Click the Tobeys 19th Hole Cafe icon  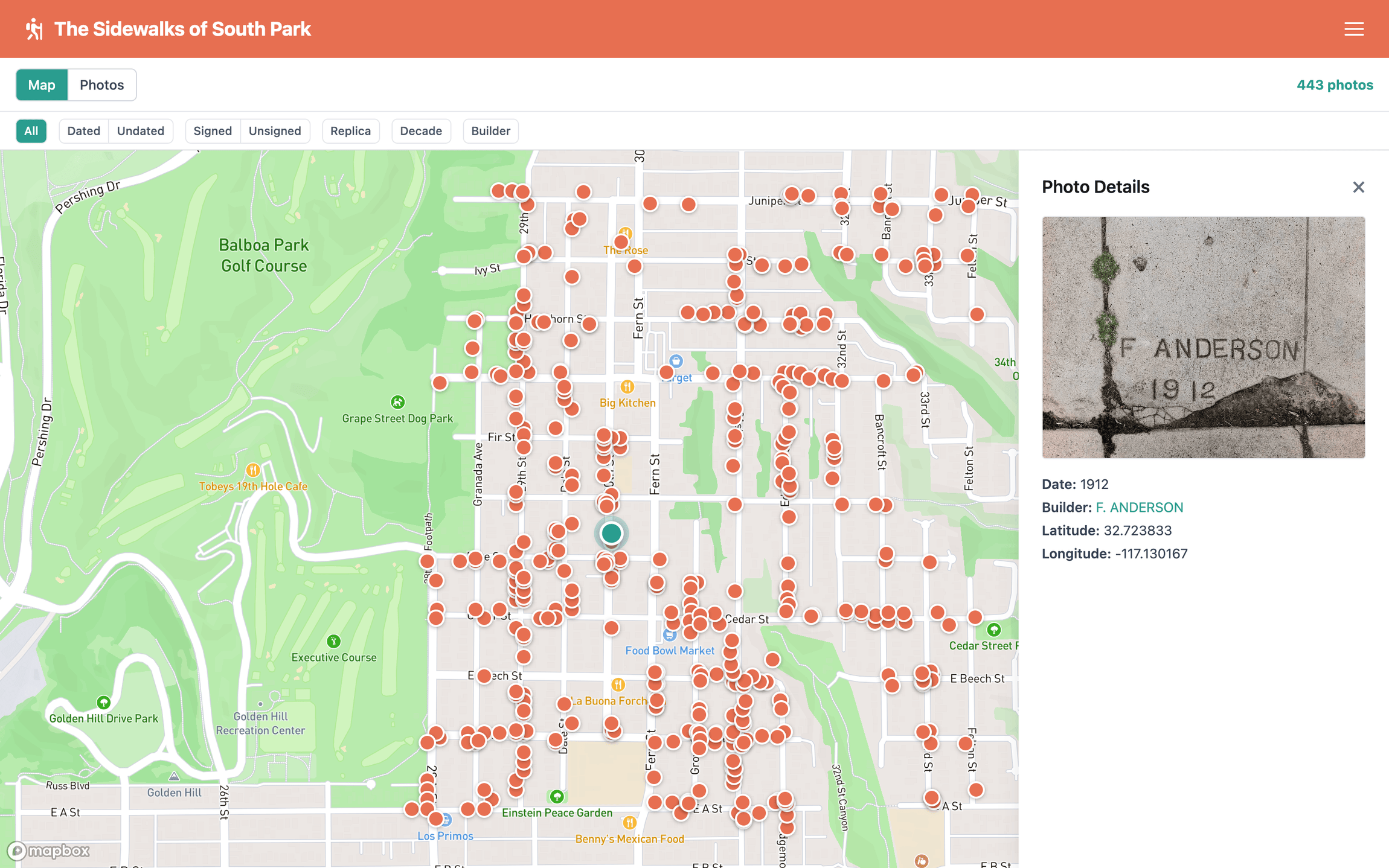[x=253, y=470]
